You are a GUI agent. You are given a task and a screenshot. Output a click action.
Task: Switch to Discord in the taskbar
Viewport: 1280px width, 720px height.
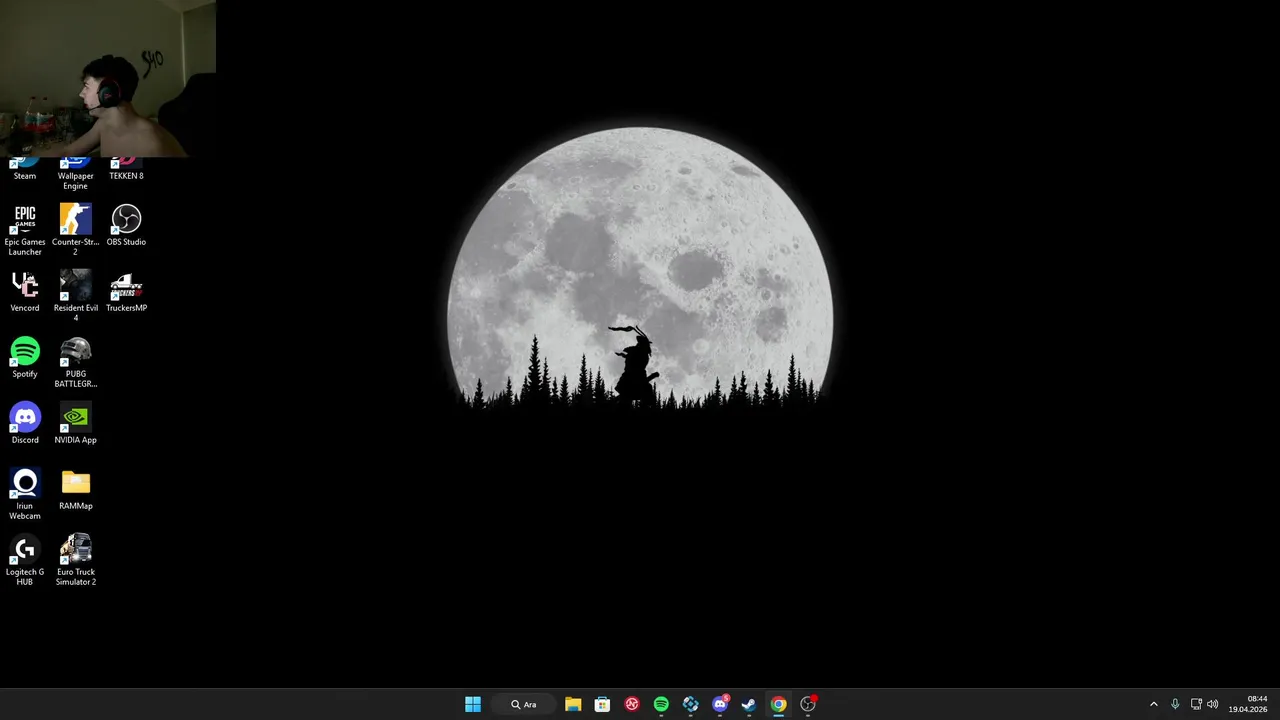pyautogui.click(x=720, y=704)
